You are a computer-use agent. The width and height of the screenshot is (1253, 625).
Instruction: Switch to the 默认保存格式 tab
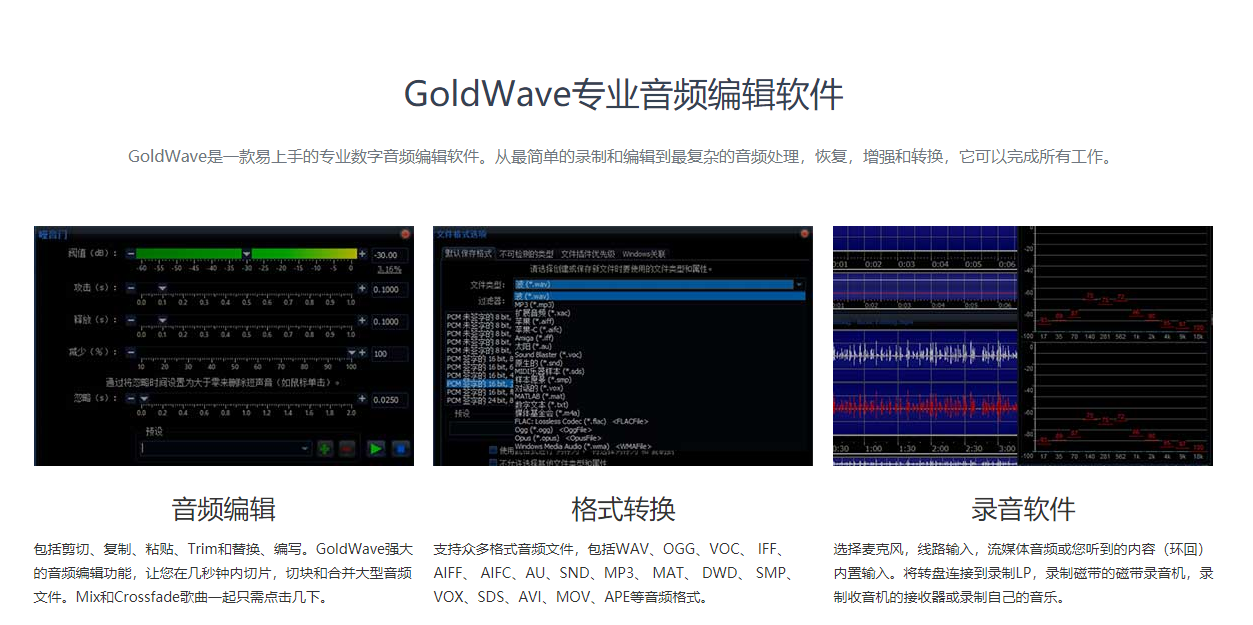coord(468,254)
